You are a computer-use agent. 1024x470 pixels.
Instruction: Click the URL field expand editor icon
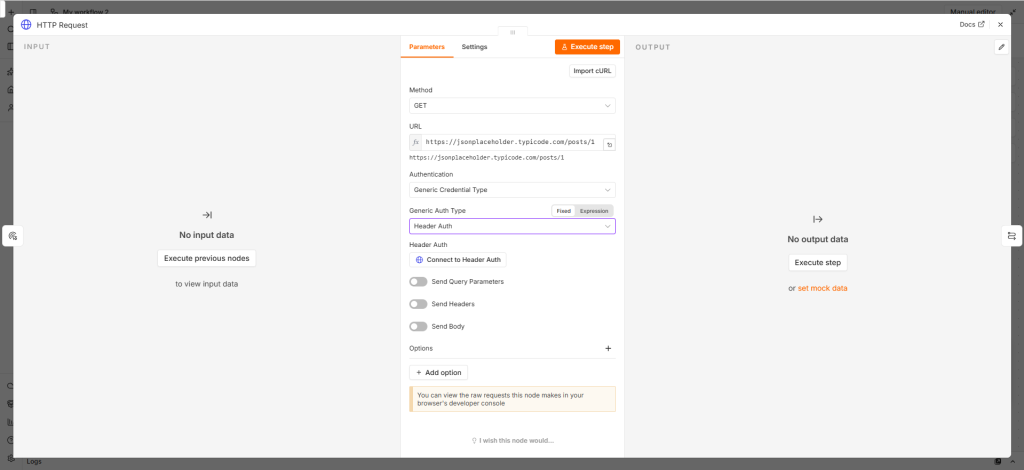pos(609,145)
